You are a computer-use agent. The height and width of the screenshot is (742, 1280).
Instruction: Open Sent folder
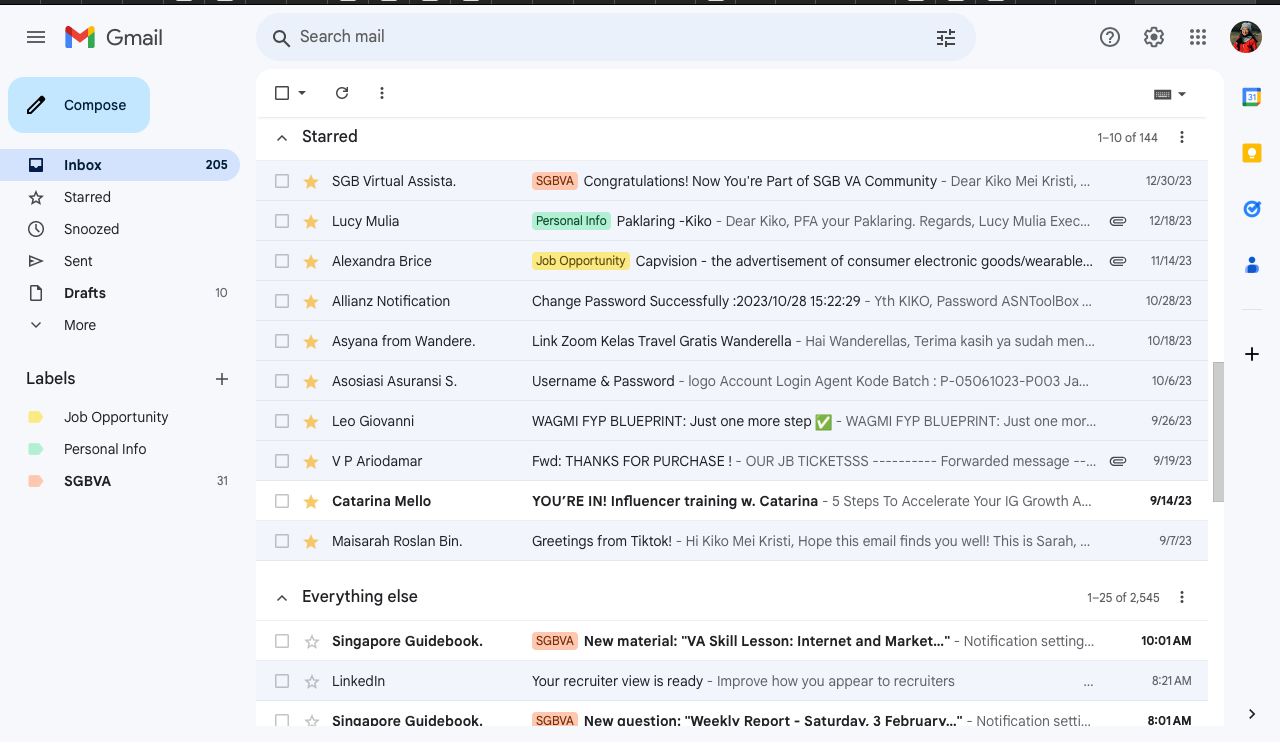click(120, 261)
